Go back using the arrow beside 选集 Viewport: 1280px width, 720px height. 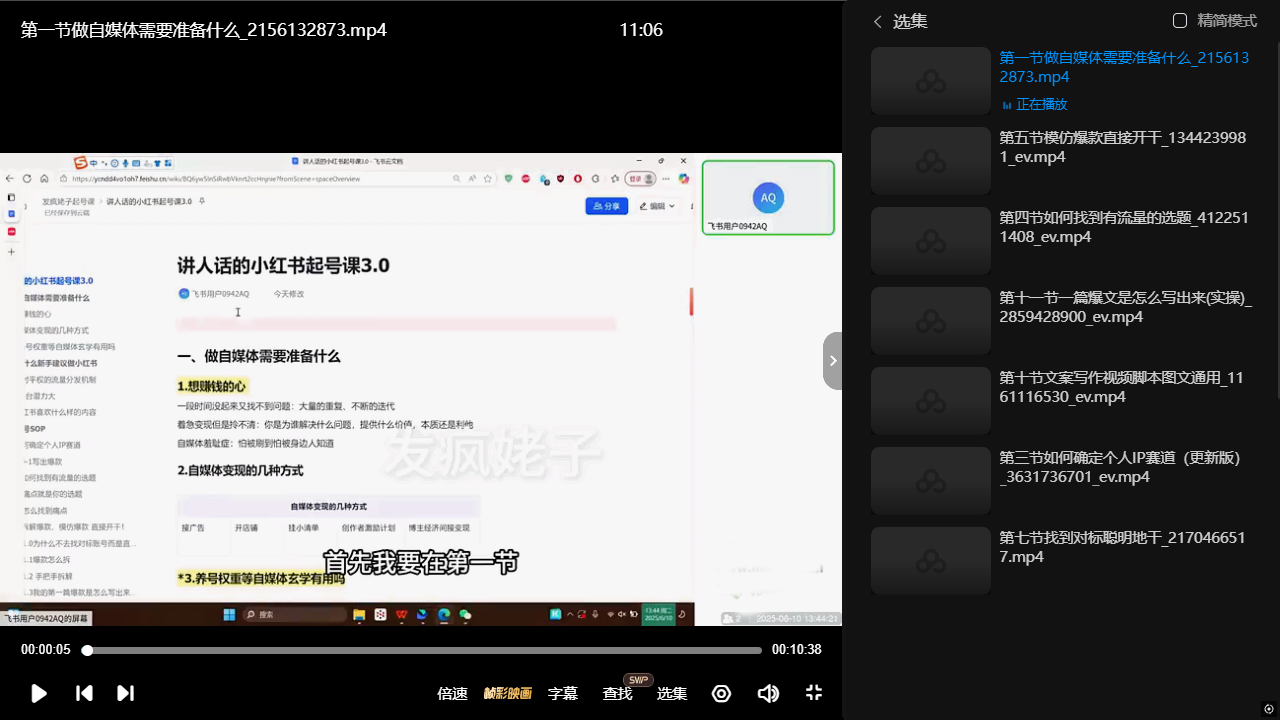[x=878, y=21]
